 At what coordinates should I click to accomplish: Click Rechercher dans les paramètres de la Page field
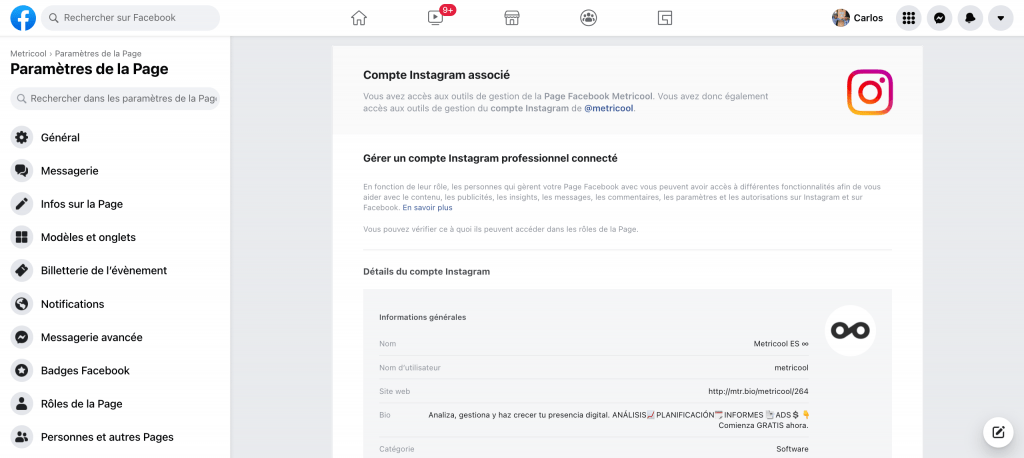click(x=115, y=99)
